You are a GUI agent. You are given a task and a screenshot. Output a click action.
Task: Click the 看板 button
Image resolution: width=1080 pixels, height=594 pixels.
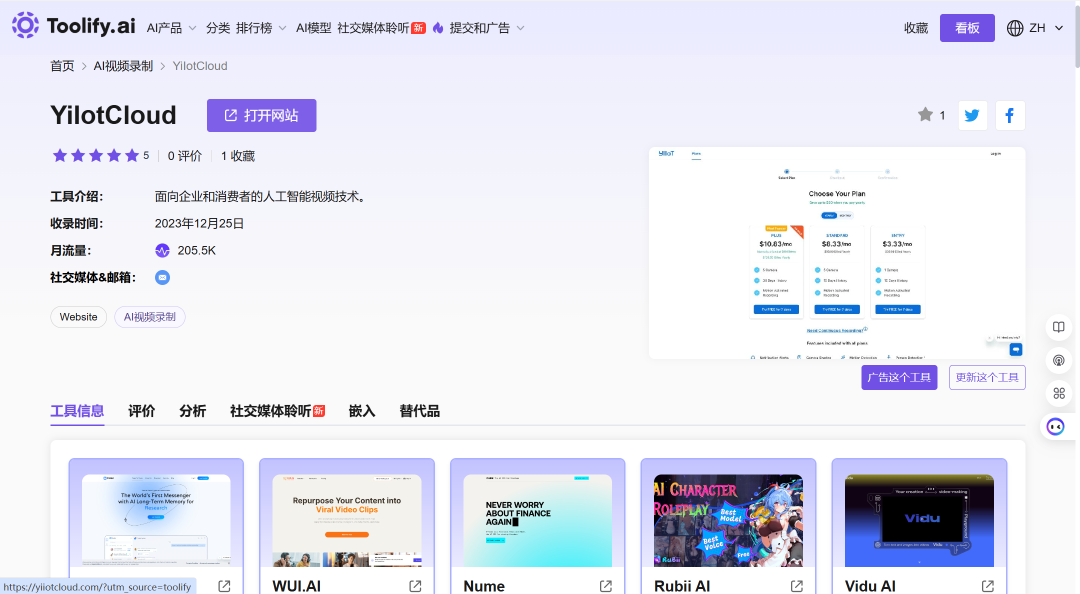click(967, 28)
